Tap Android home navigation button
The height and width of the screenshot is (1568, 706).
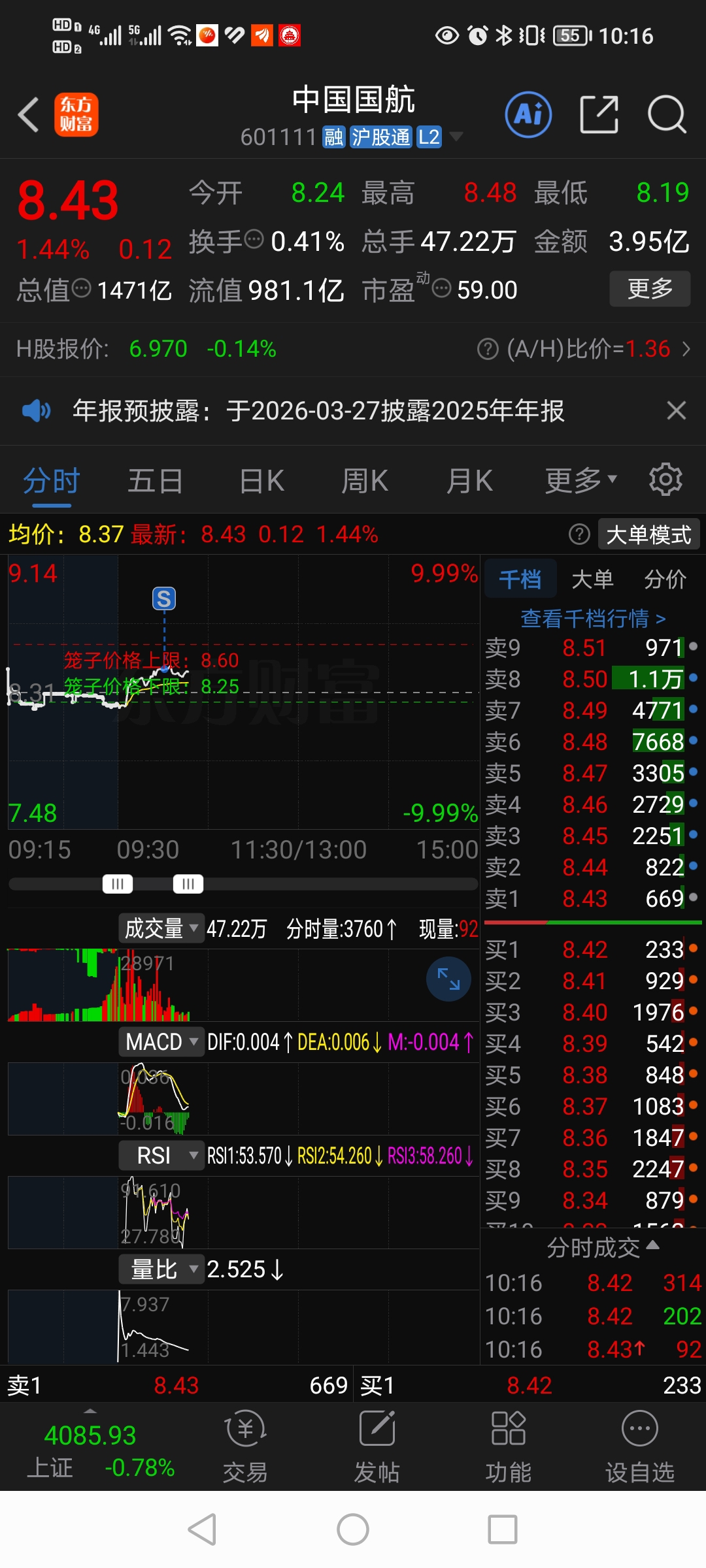pos(353,1529)
